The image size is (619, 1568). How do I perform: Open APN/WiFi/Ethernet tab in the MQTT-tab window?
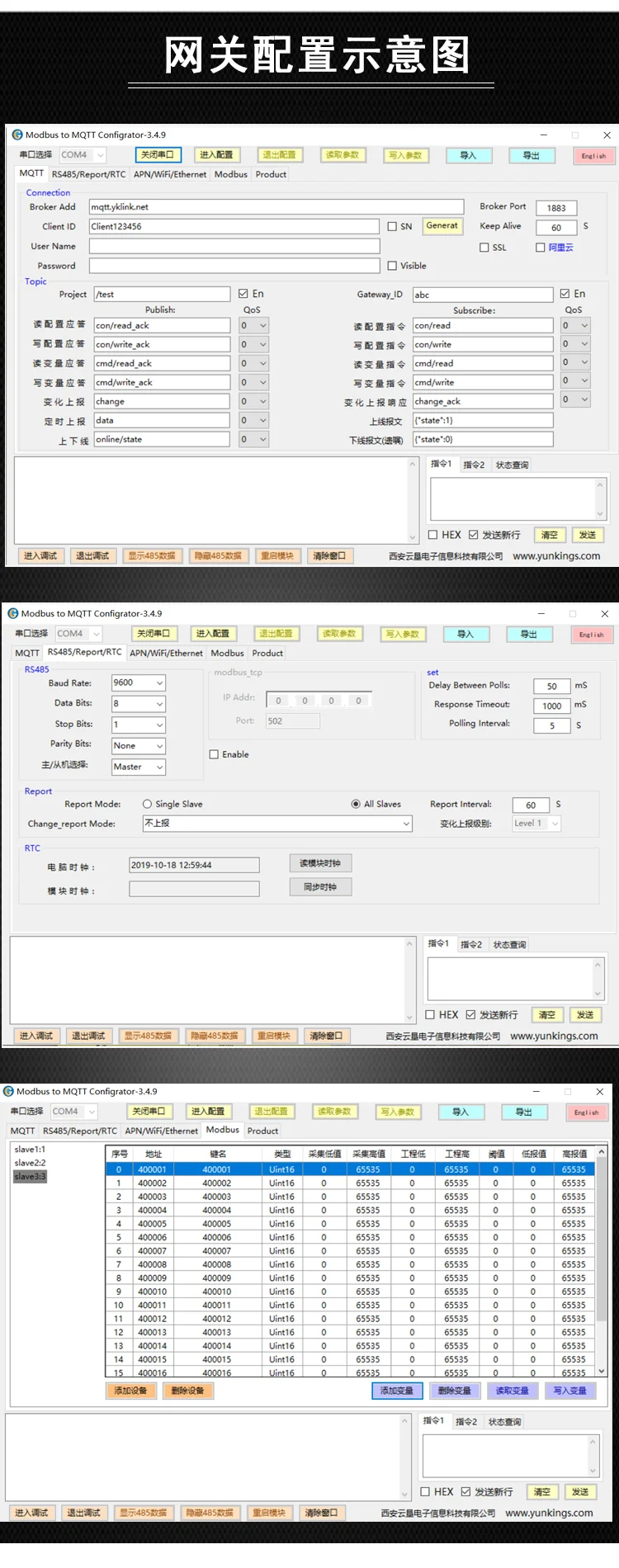pyautogui.click(x=170, y=174)
